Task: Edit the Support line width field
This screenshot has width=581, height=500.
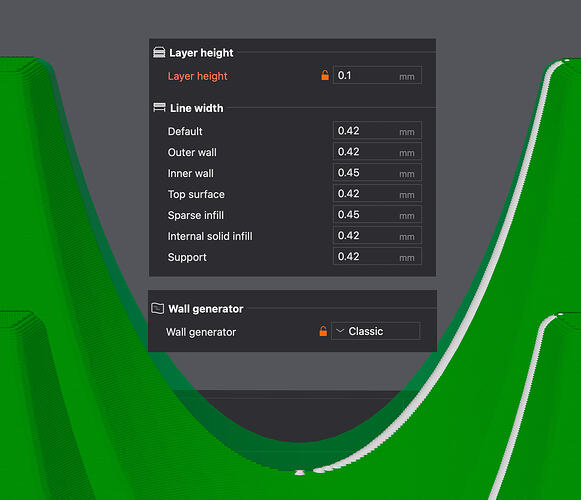Action: click(x=377, y=256)
